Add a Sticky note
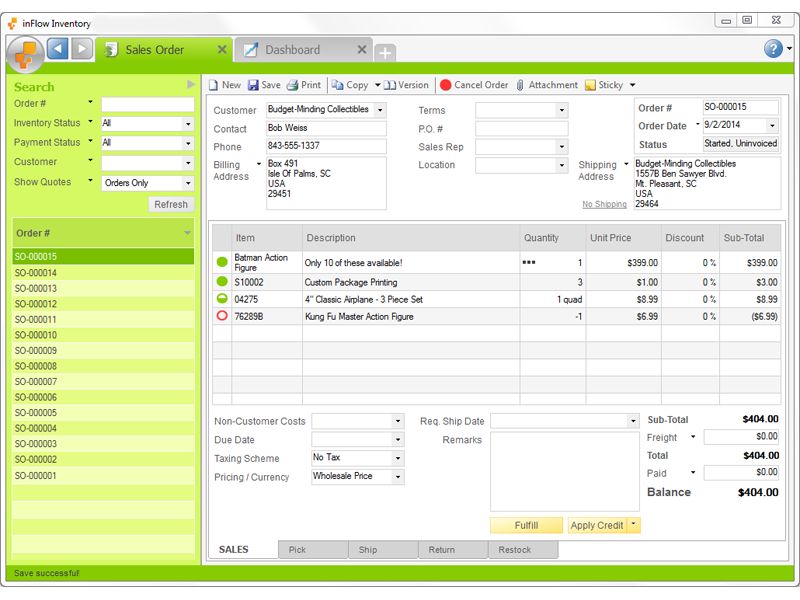The width and height of the screenshot is (800, 600). (x=591, y=85)
